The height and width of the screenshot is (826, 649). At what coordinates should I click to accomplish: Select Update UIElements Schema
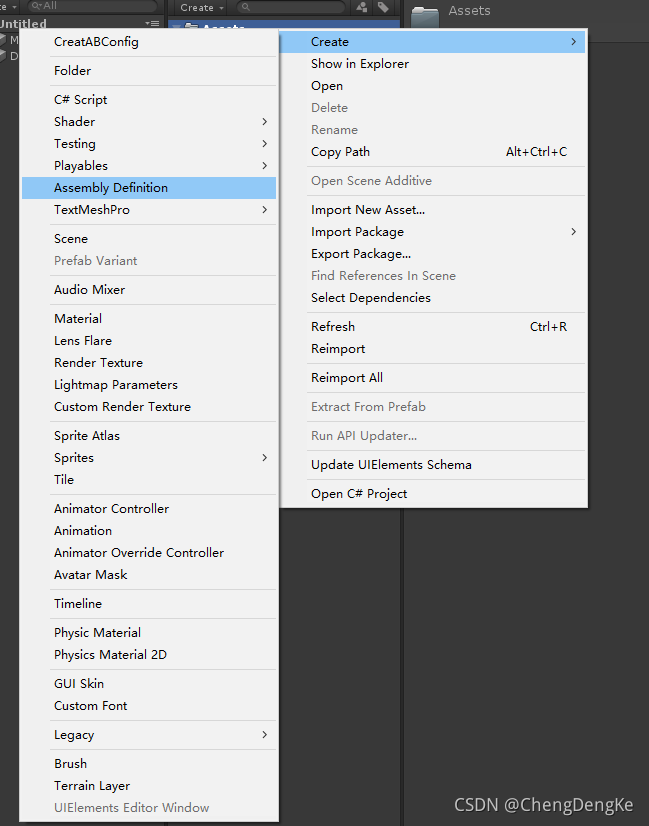[x=433, y=465]
